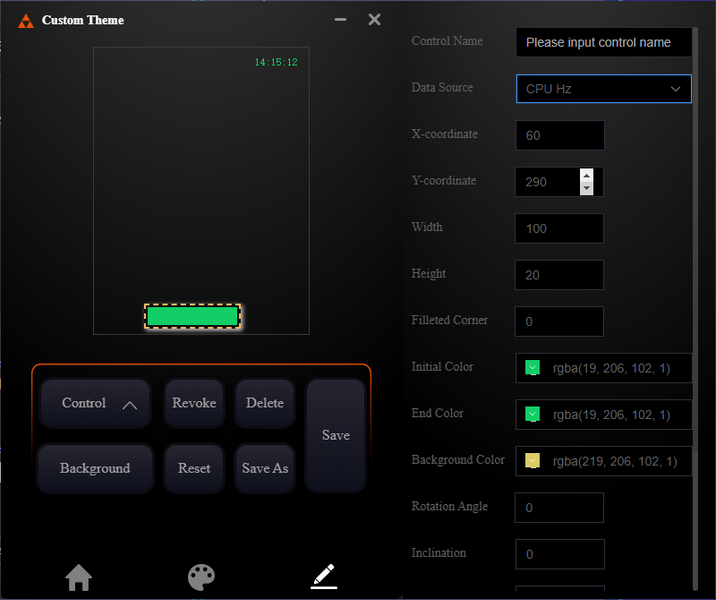Click the Background Color rgba text value

pos(615,462)
